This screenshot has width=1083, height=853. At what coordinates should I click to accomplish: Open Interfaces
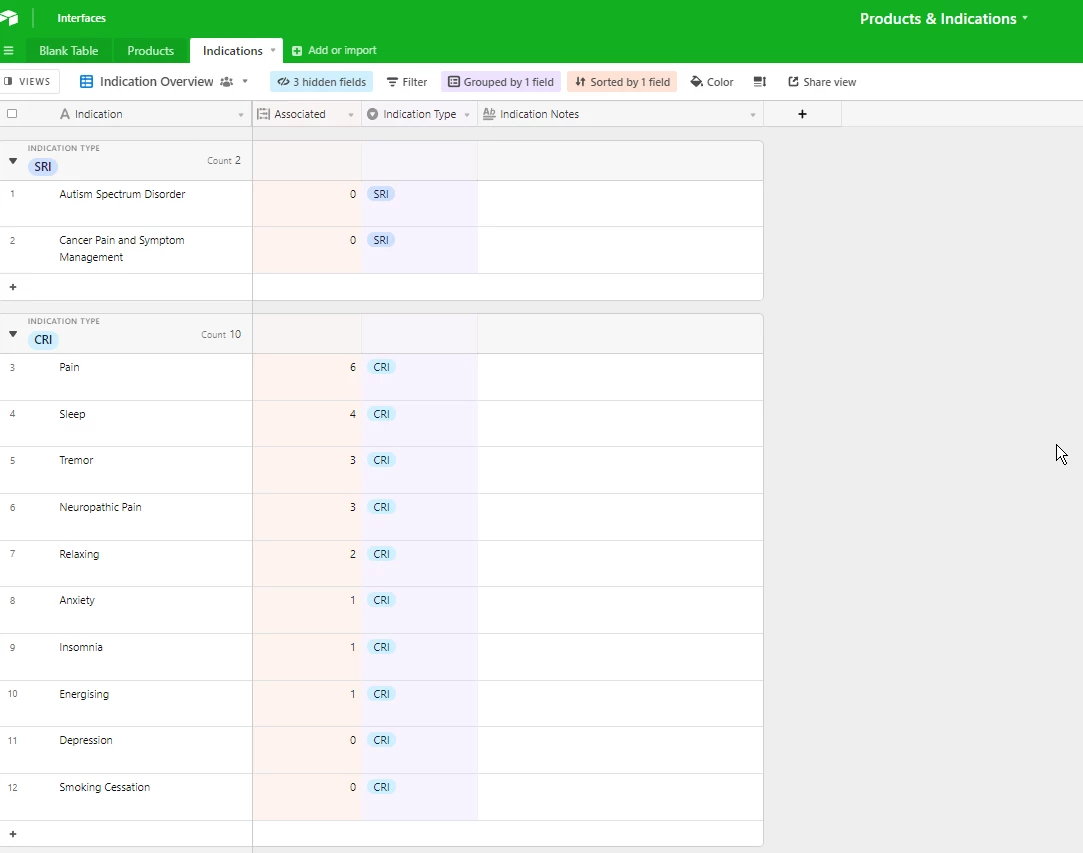[82, 18]
